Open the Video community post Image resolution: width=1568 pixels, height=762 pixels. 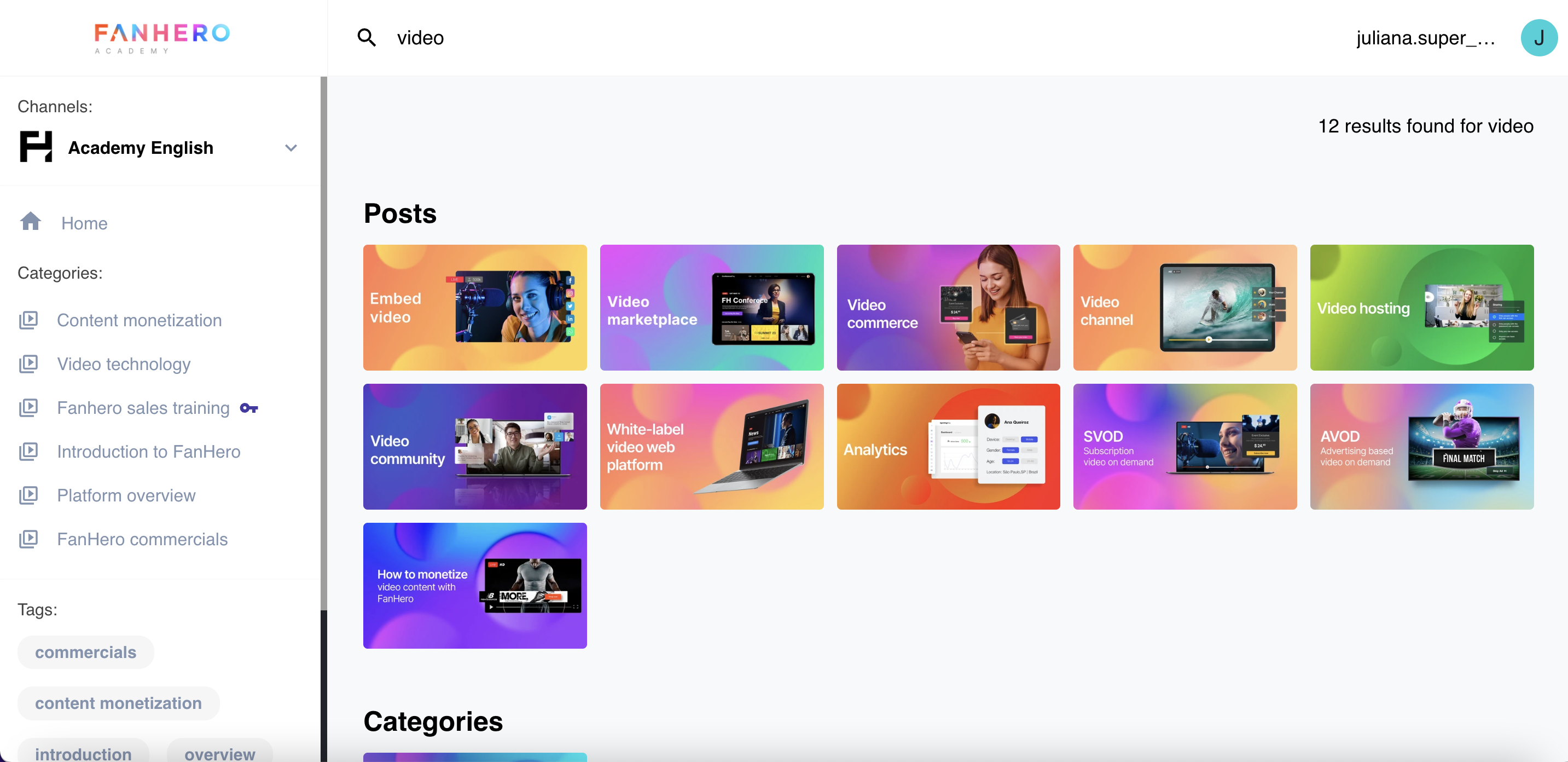coord(475,447)
